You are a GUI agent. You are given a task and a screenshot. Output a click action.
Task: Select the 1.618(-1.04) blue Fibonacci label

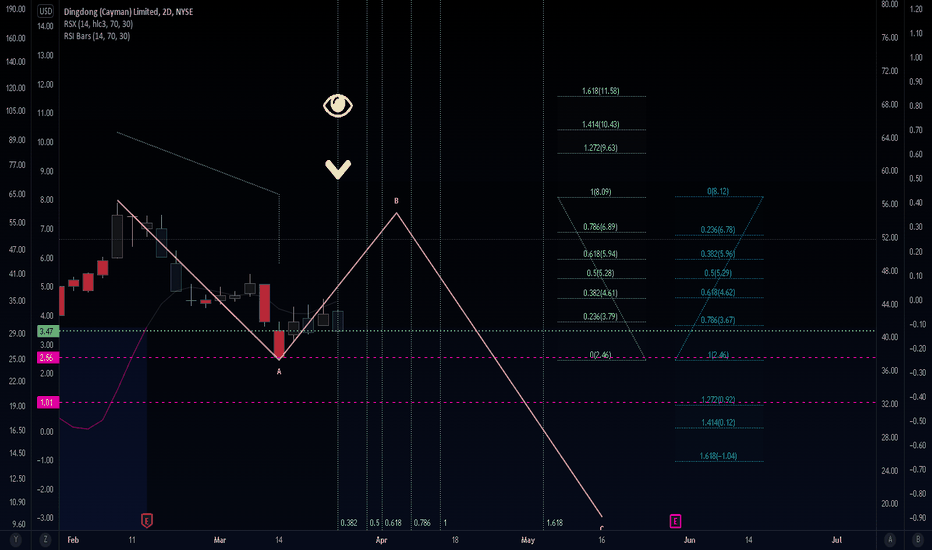(x=718, y=456)
